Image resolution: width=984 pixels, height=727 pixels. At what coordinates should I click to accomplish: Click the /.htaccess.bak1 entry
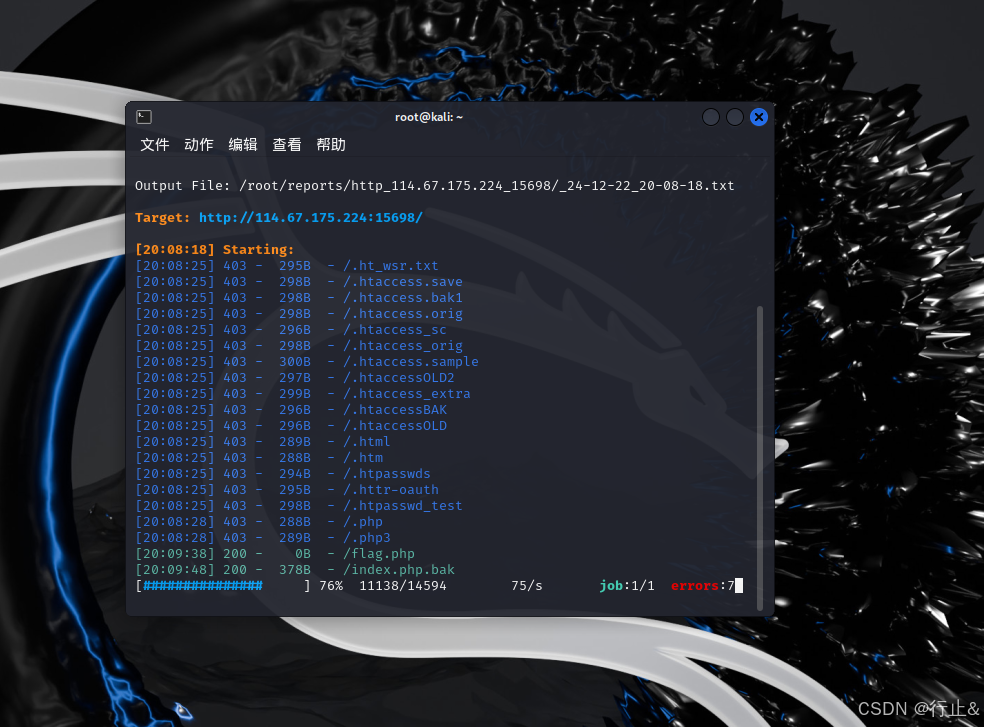click(x=402, y=298)
